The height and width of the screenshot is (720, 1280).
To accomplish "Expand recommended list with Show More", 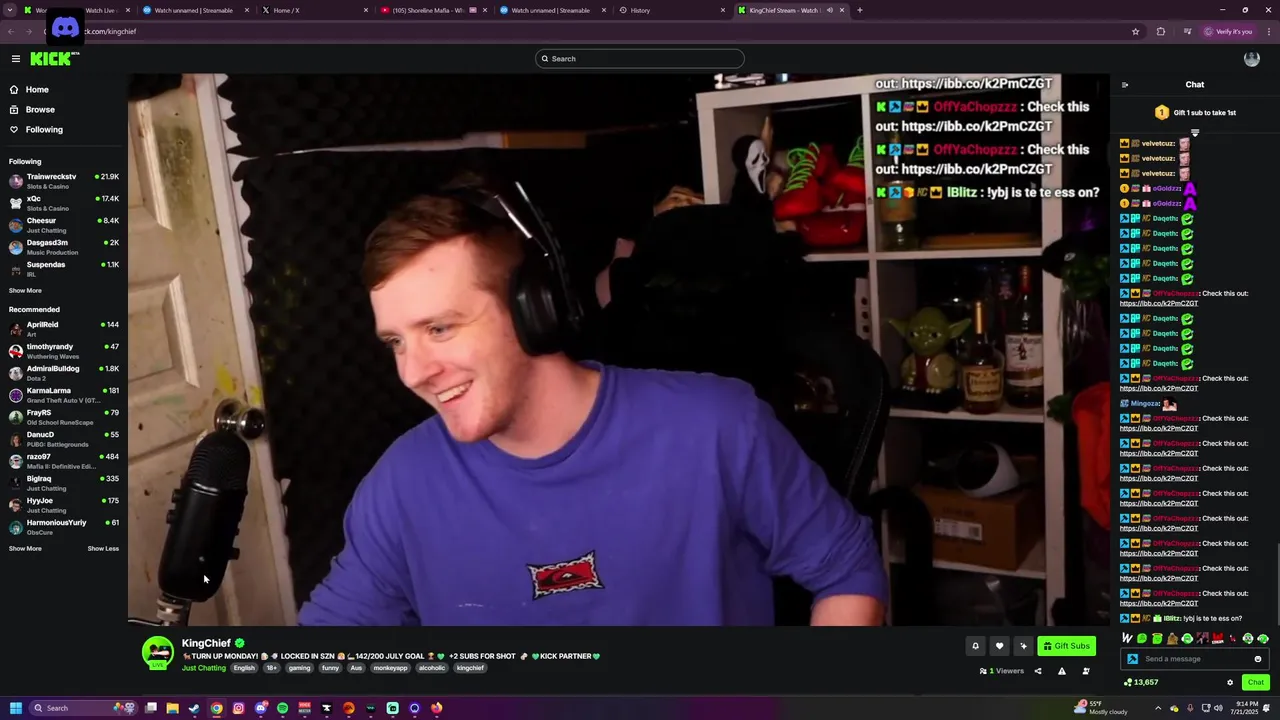I will coord(25,548).
